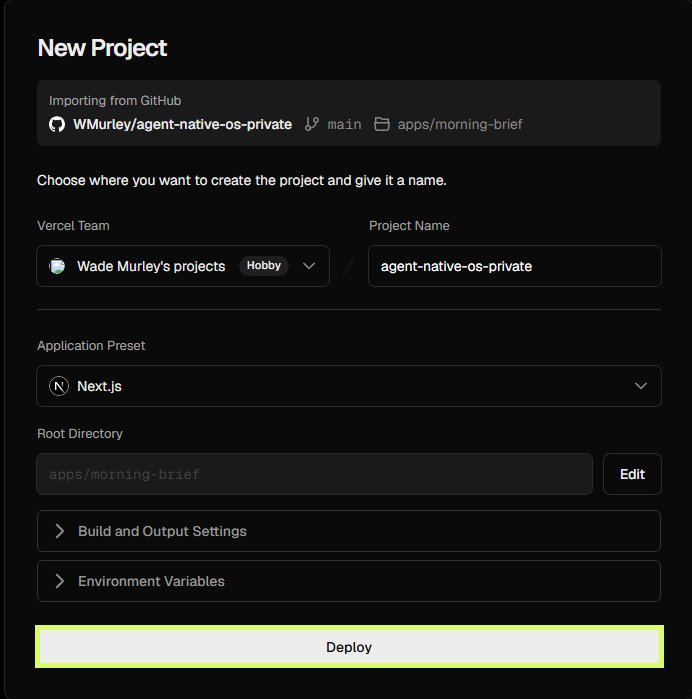Click the Root Directory label

pos(80,434)
